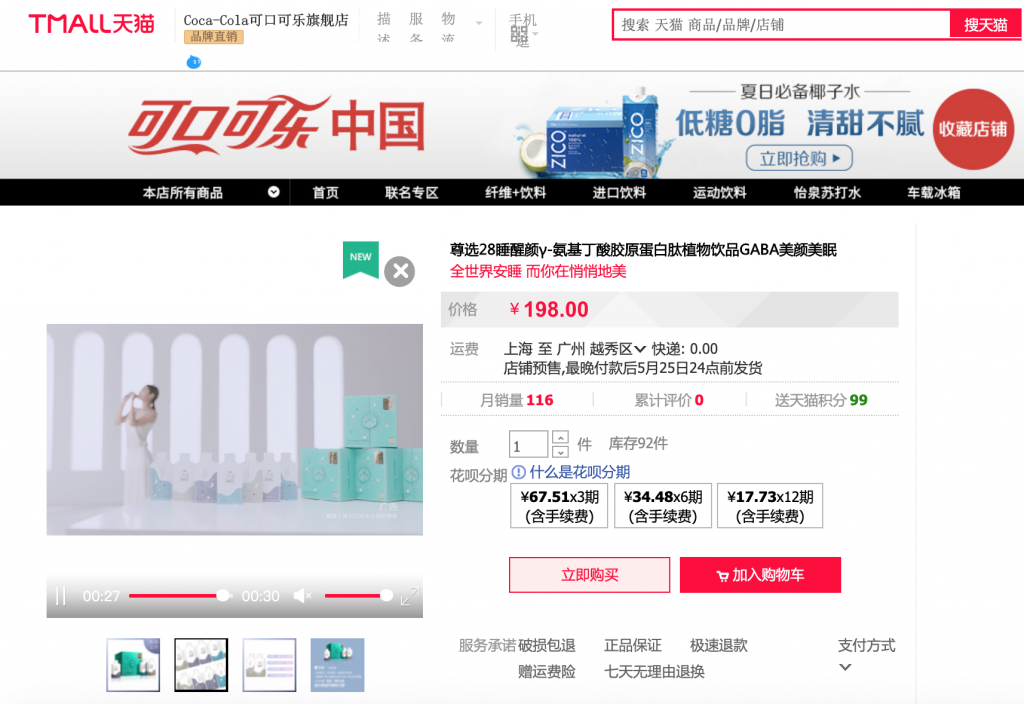Image resolution: width=1024 pixels, height=704 pixels.
Task: Open the 什么是花呗分期 link
Action: (x=579, y=472)
